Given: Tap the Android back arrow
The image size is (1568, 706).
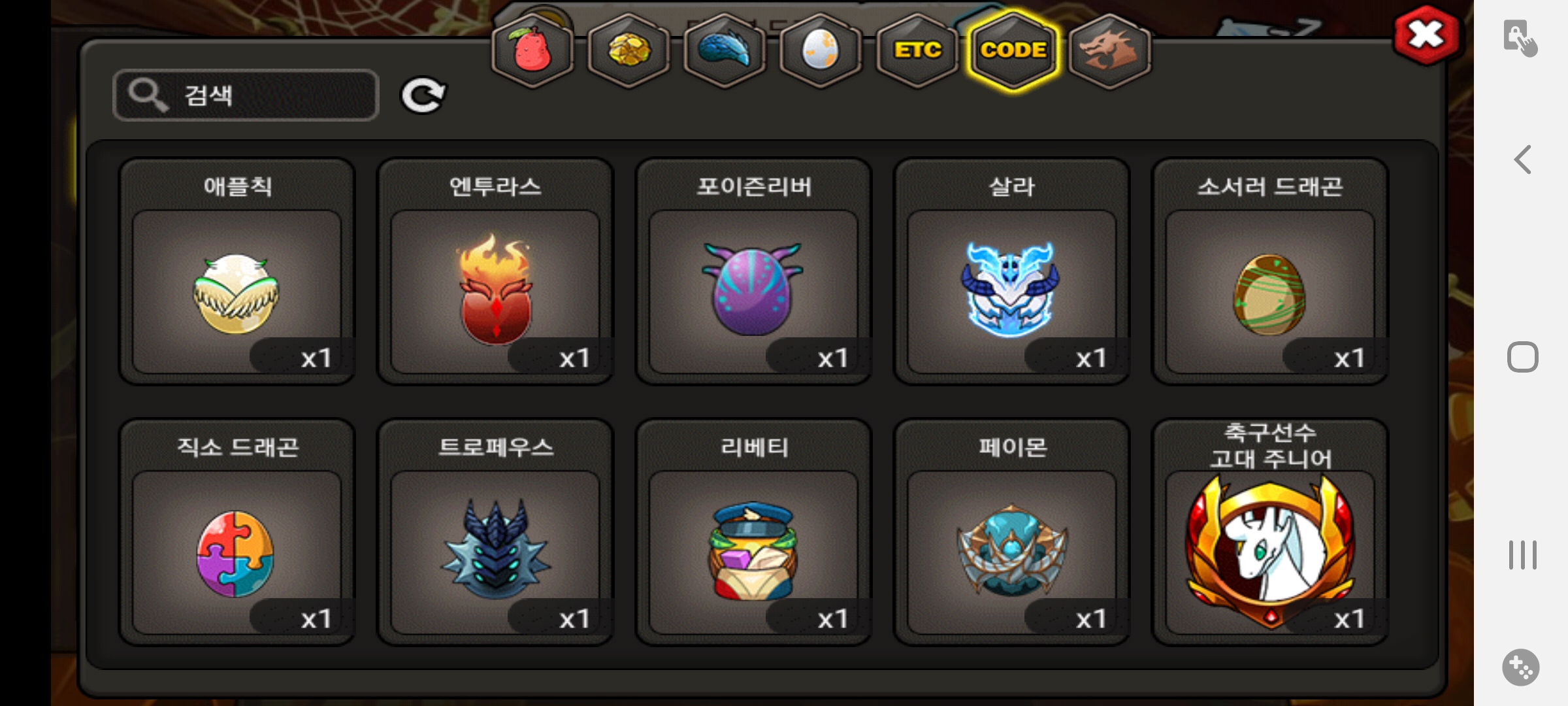Looking at the screenshot, I should [1523, 160].
